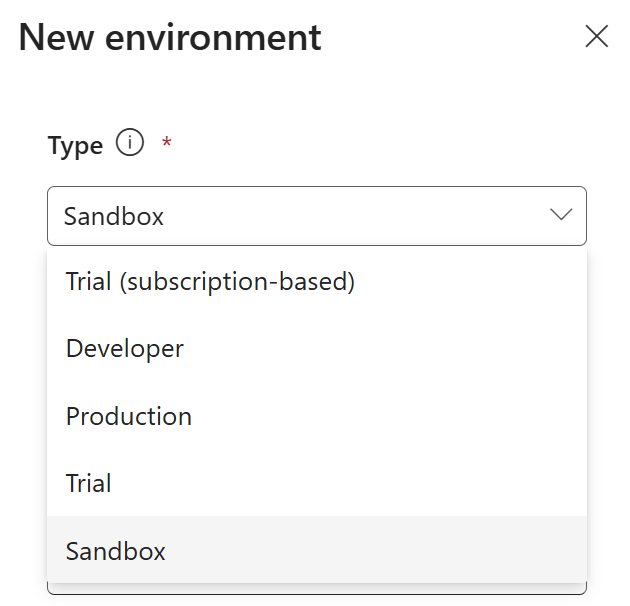Select Trial (subscription-based) option

[317, 281]
